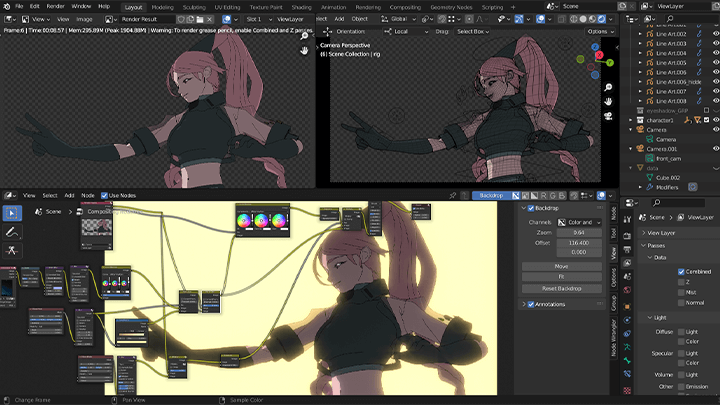Enable the Normal pass checkbox
720x405 pixels.
pos(681,303)
